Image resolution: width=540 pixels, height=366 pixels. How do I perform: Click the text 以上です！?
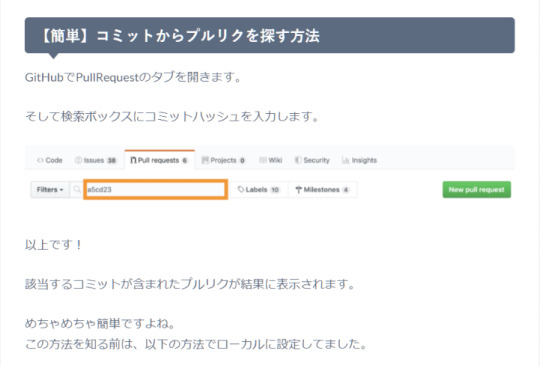click(54, 245)
